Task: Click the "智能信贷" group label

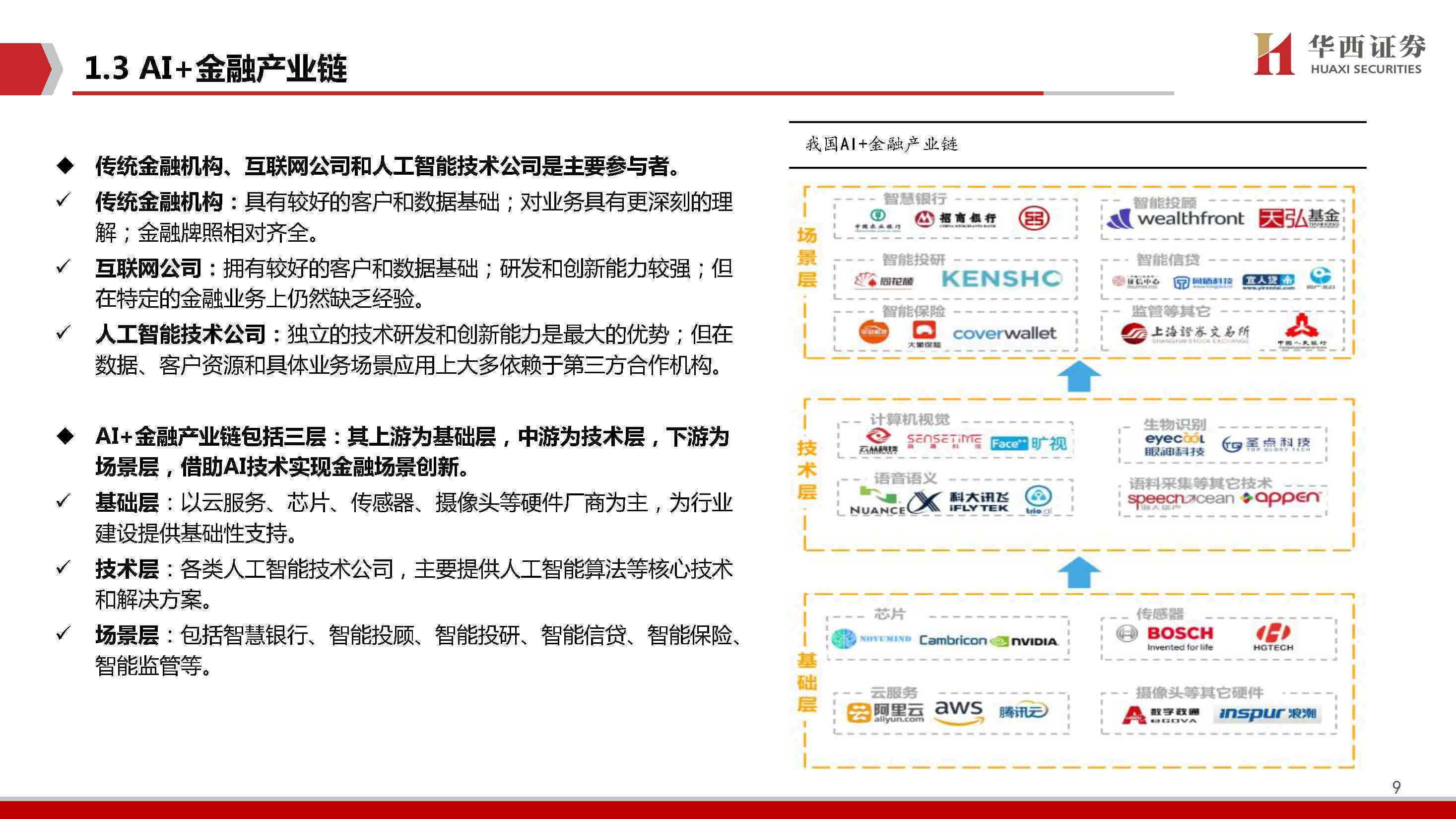Action: click(x=1168, y=260)
